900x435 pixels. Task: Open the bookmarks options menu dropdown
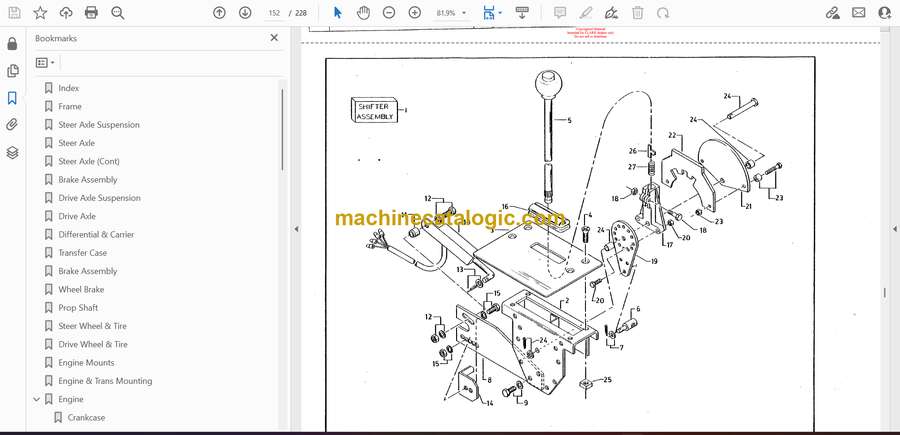coord(45,63)
